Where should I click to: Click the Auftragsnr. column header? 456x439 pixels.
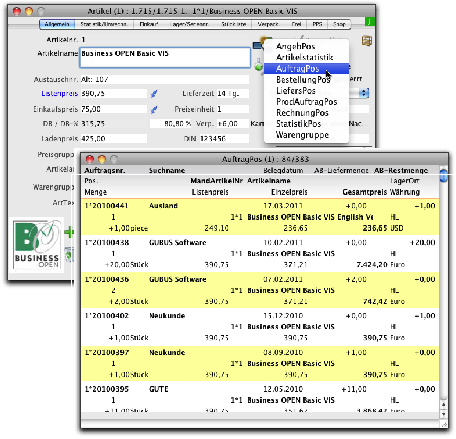(x=105, y=171)
